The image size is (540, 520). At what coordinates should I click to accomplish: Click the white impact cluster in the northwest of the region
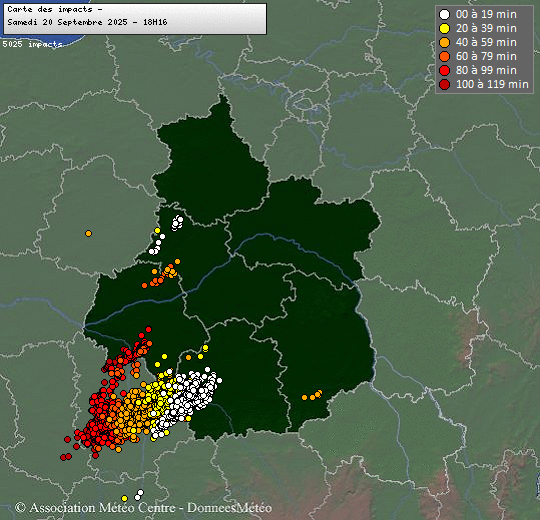pos(177,223)
